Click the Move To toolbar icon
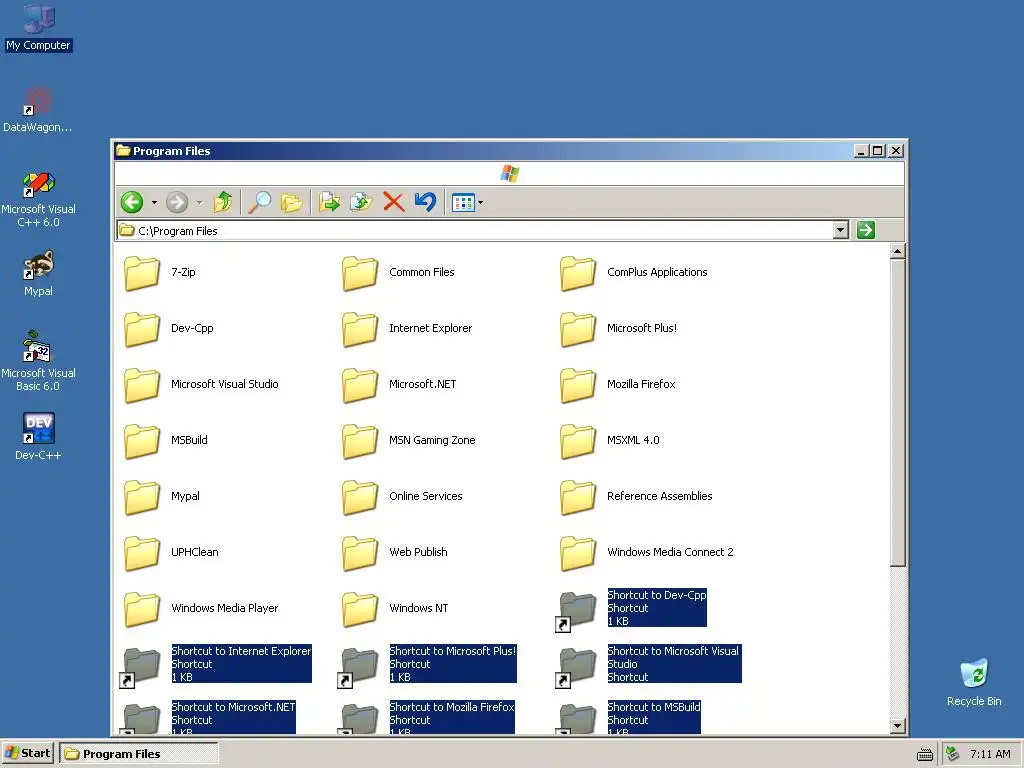1024x768 pixels. coord(329,202)
